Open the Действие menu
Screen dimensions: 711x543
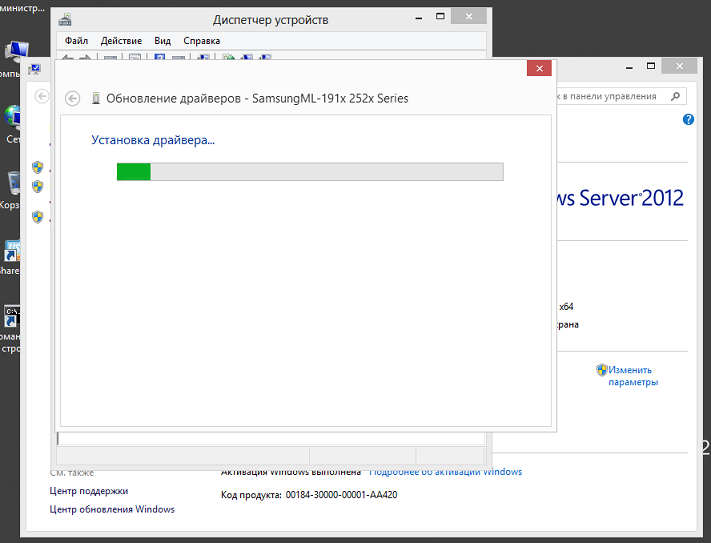tap(121, 41)
